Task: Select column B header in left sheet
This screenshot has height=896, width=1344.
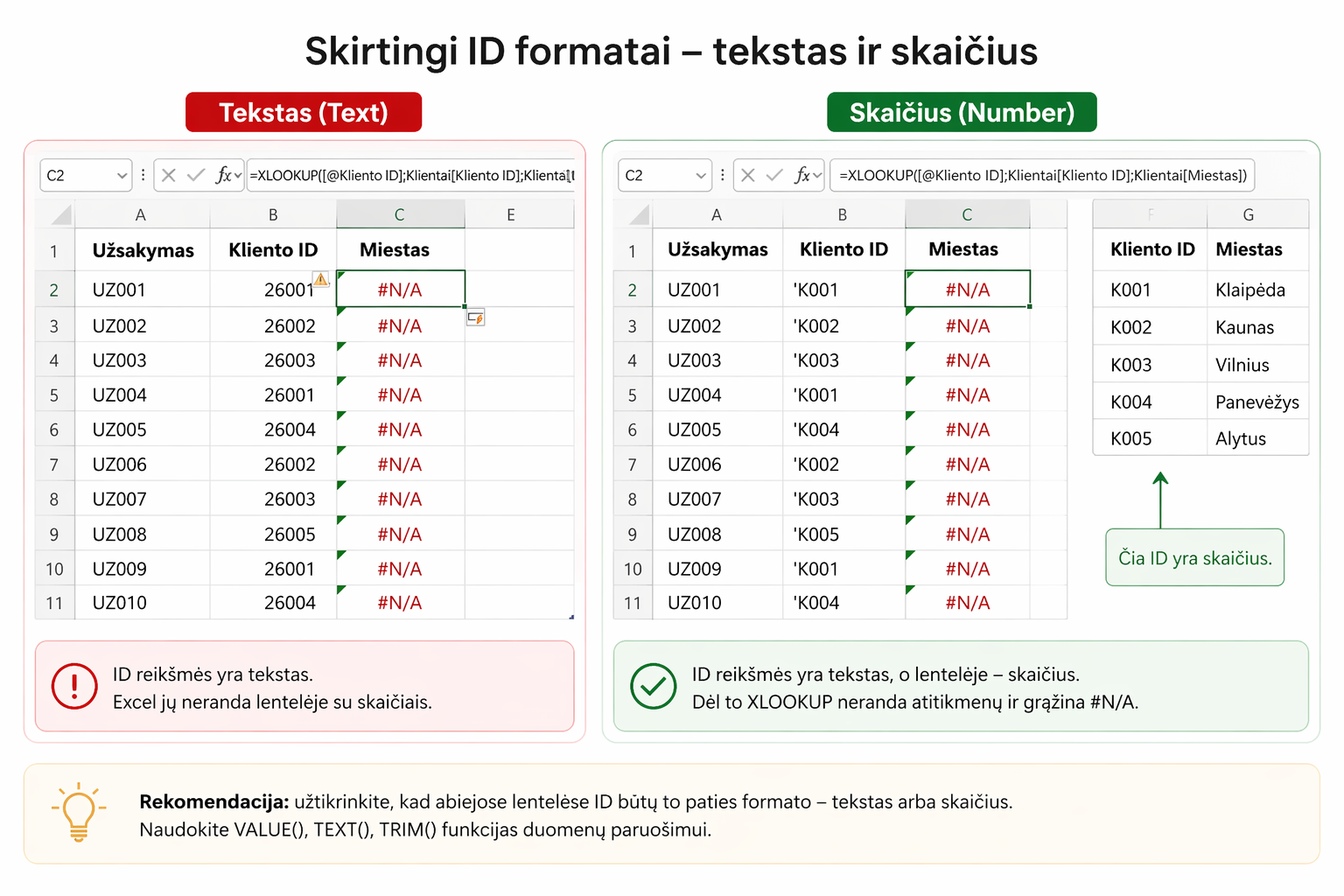Action: pos(273,214)
